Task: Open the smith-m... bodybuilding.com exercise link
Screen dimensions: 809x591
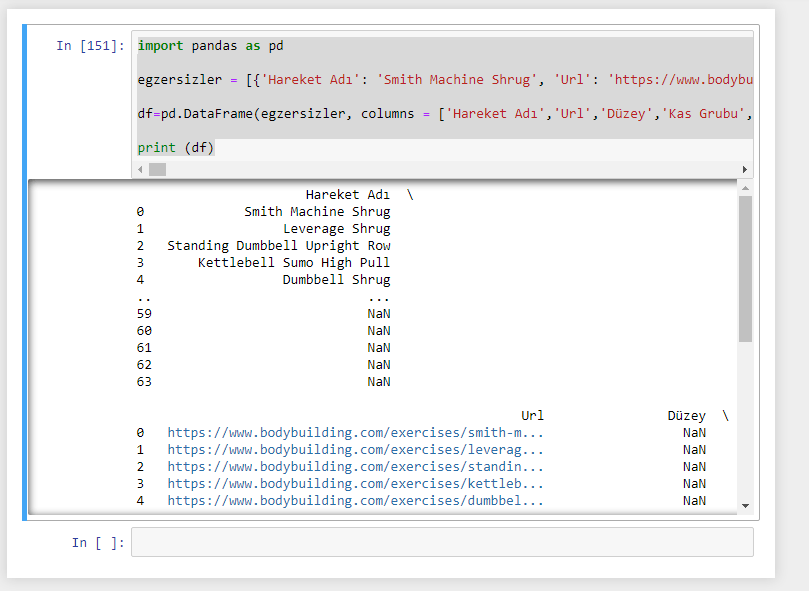Action: coord(355,433)
